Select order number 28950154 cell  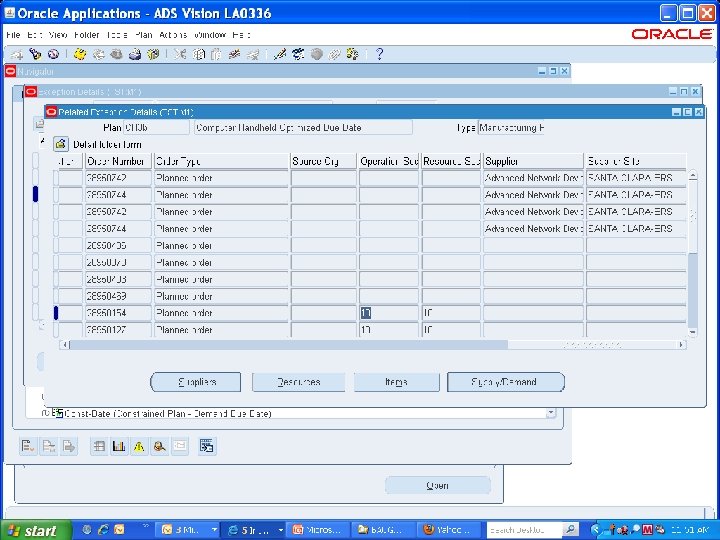(118, 313)
